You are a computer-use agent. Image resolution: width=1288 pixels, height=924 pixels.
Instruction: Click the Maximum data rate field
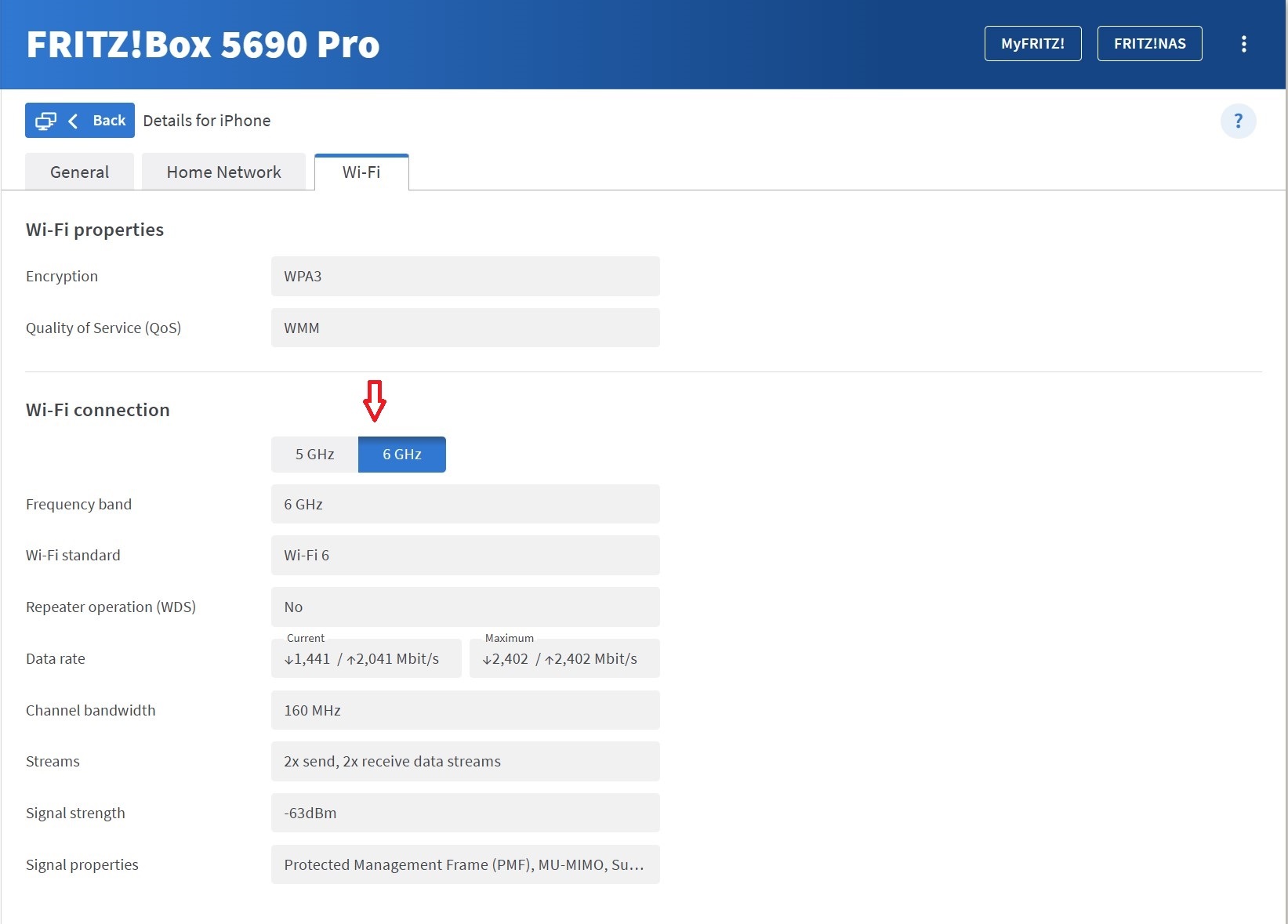point(564,659)
